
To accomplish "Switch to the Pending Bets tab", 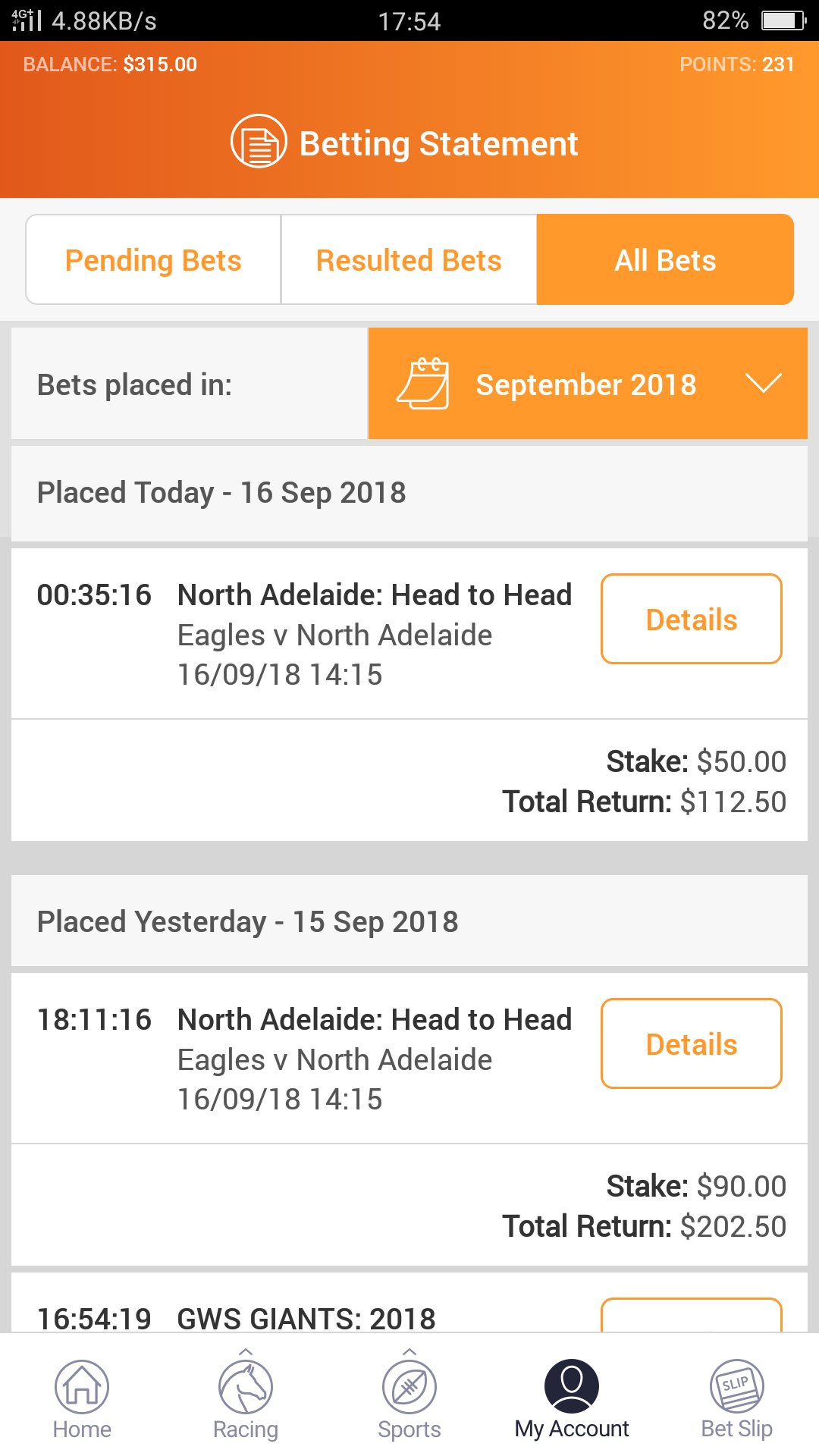I will (x=153, y=260).
